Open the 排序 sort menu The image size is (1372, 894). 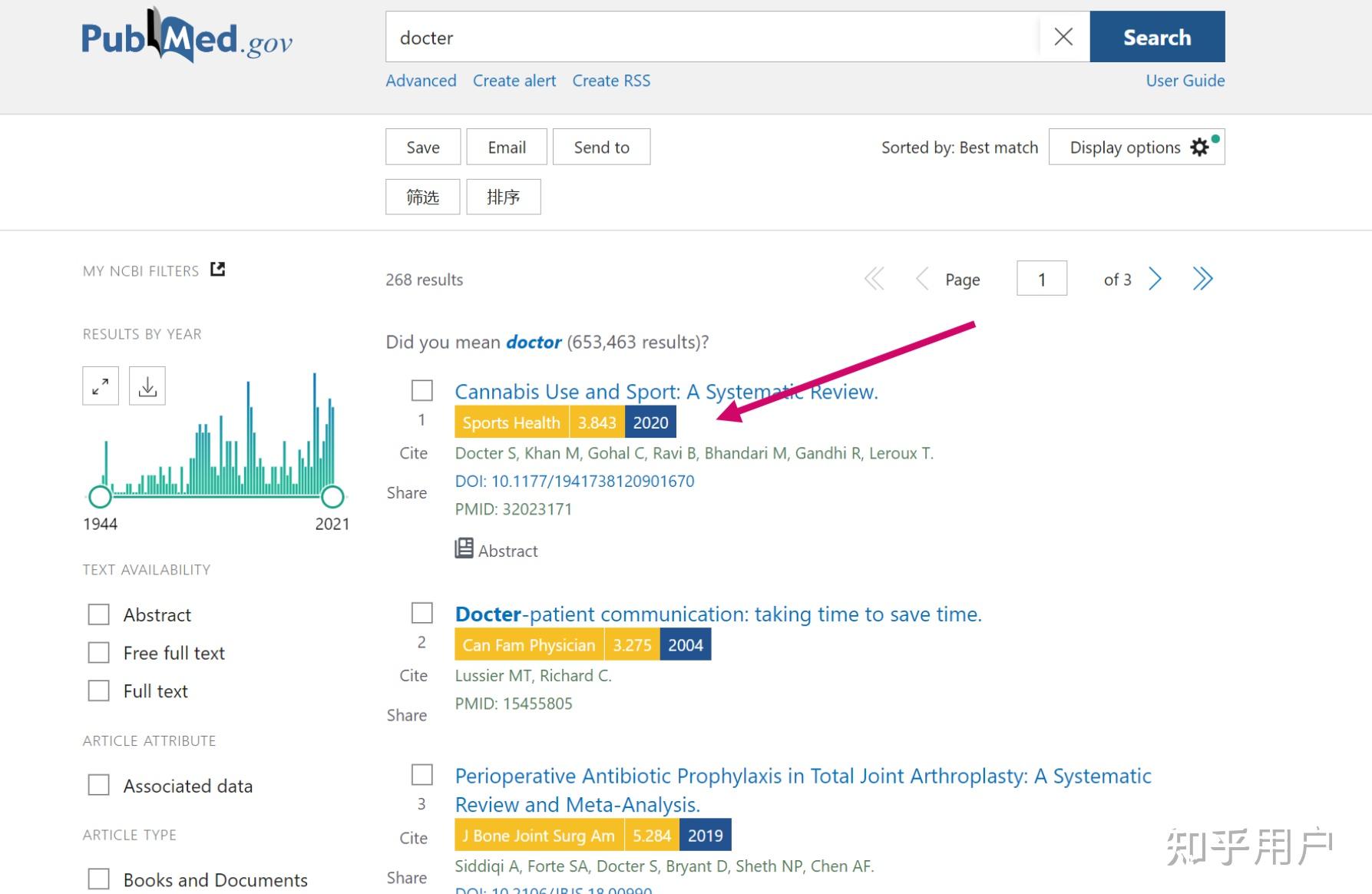pos(503,197)
